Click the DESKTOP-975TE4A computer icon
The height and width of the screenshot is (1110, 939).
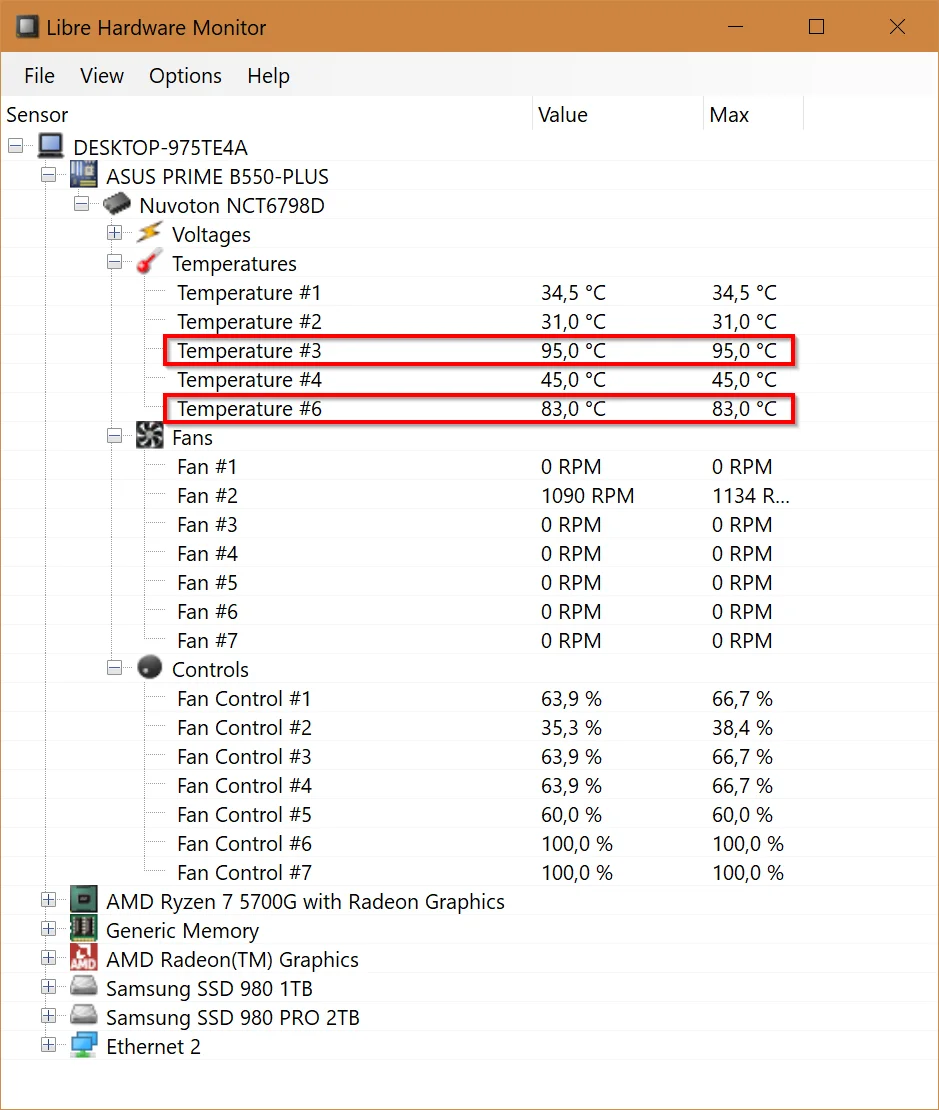click(50, 146)
